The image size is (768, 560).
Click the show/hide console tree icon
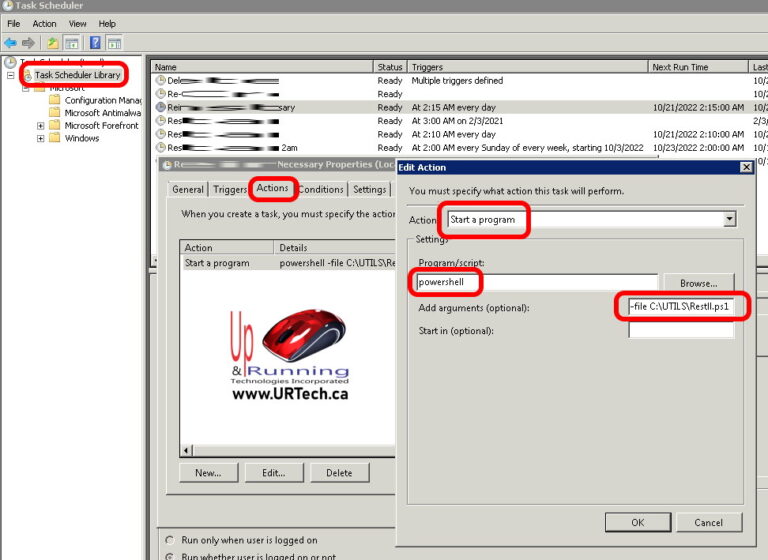[x=72, y=43]
